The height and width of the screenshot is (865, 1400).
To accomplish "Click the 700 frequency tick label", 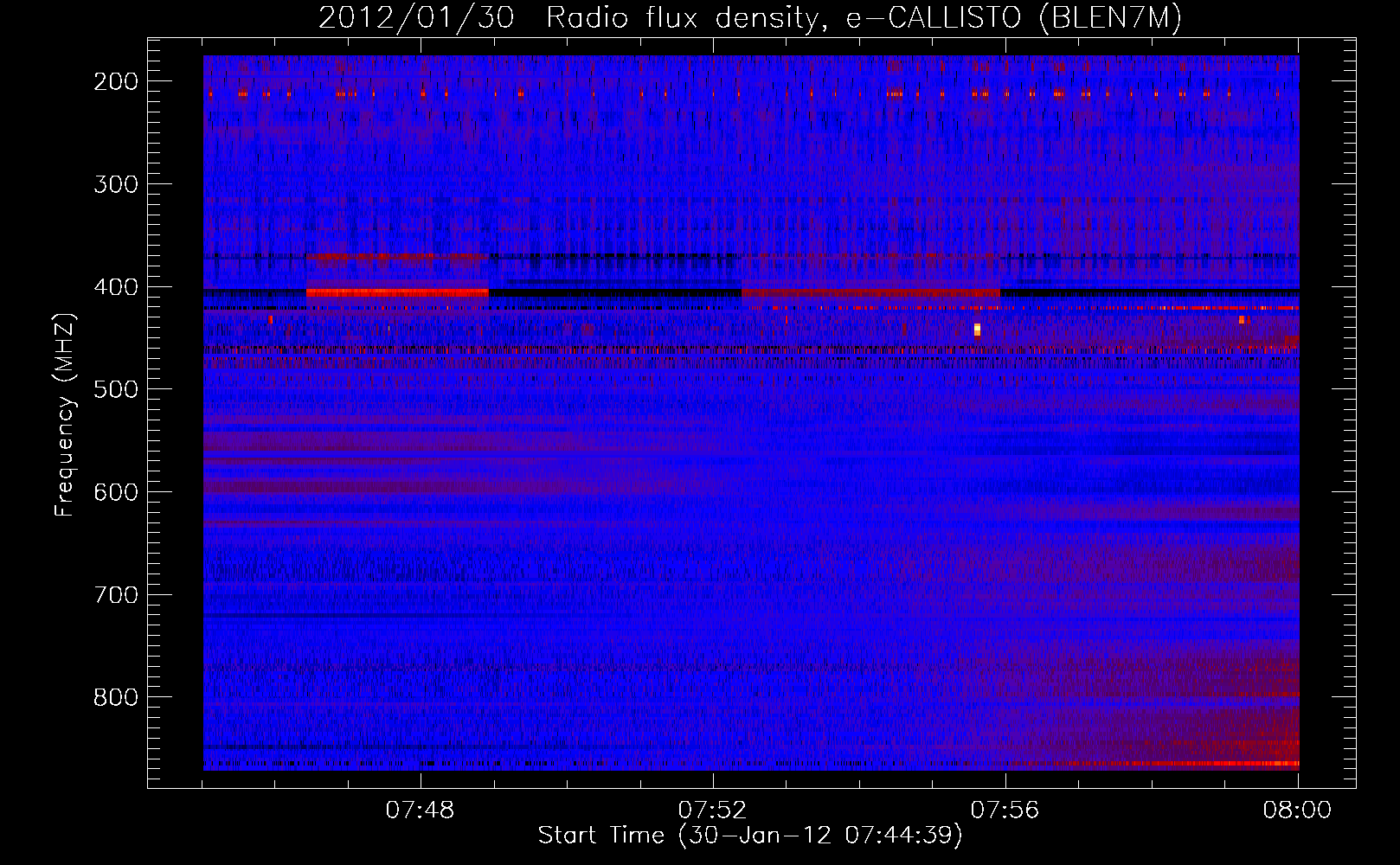I will [116, 595].
